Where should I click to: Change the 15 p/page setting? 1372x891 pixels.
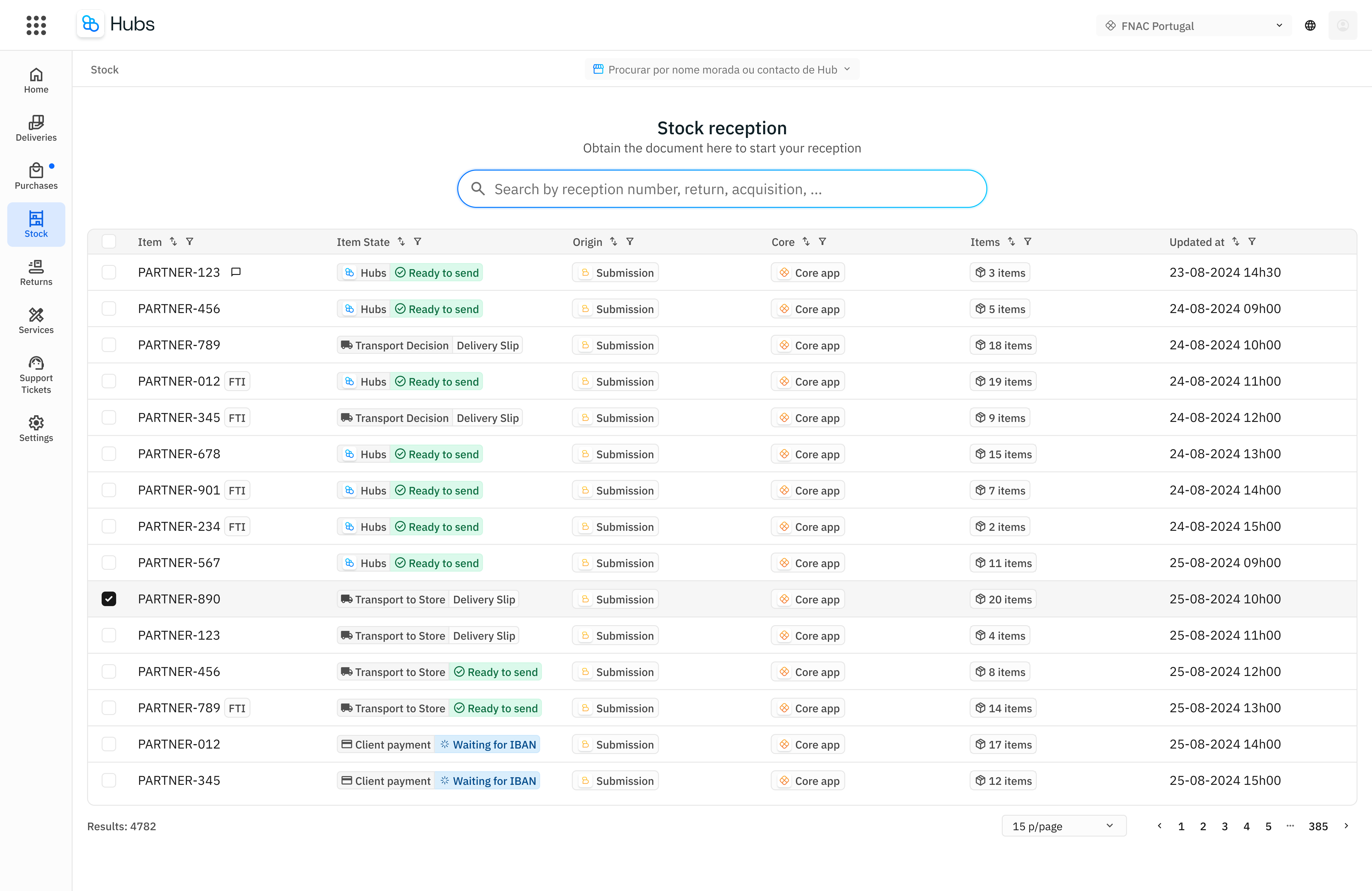tap(1063, 826)
